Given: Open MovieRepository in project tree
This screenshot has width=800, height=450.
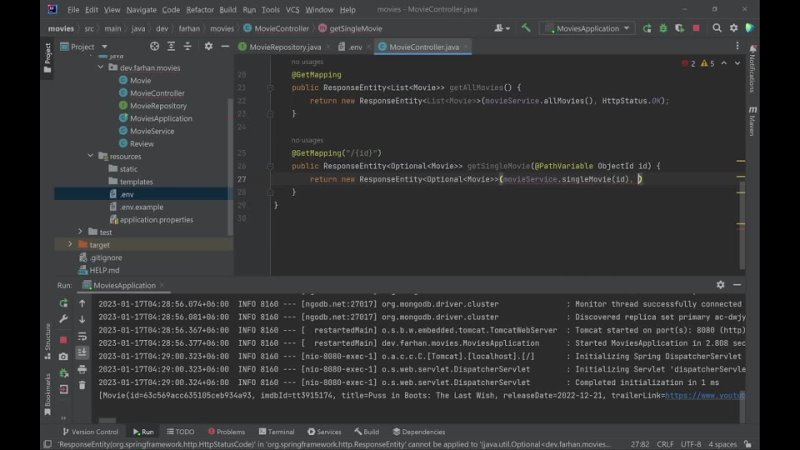Looking at the screenshot, I should tap(158, 106).
